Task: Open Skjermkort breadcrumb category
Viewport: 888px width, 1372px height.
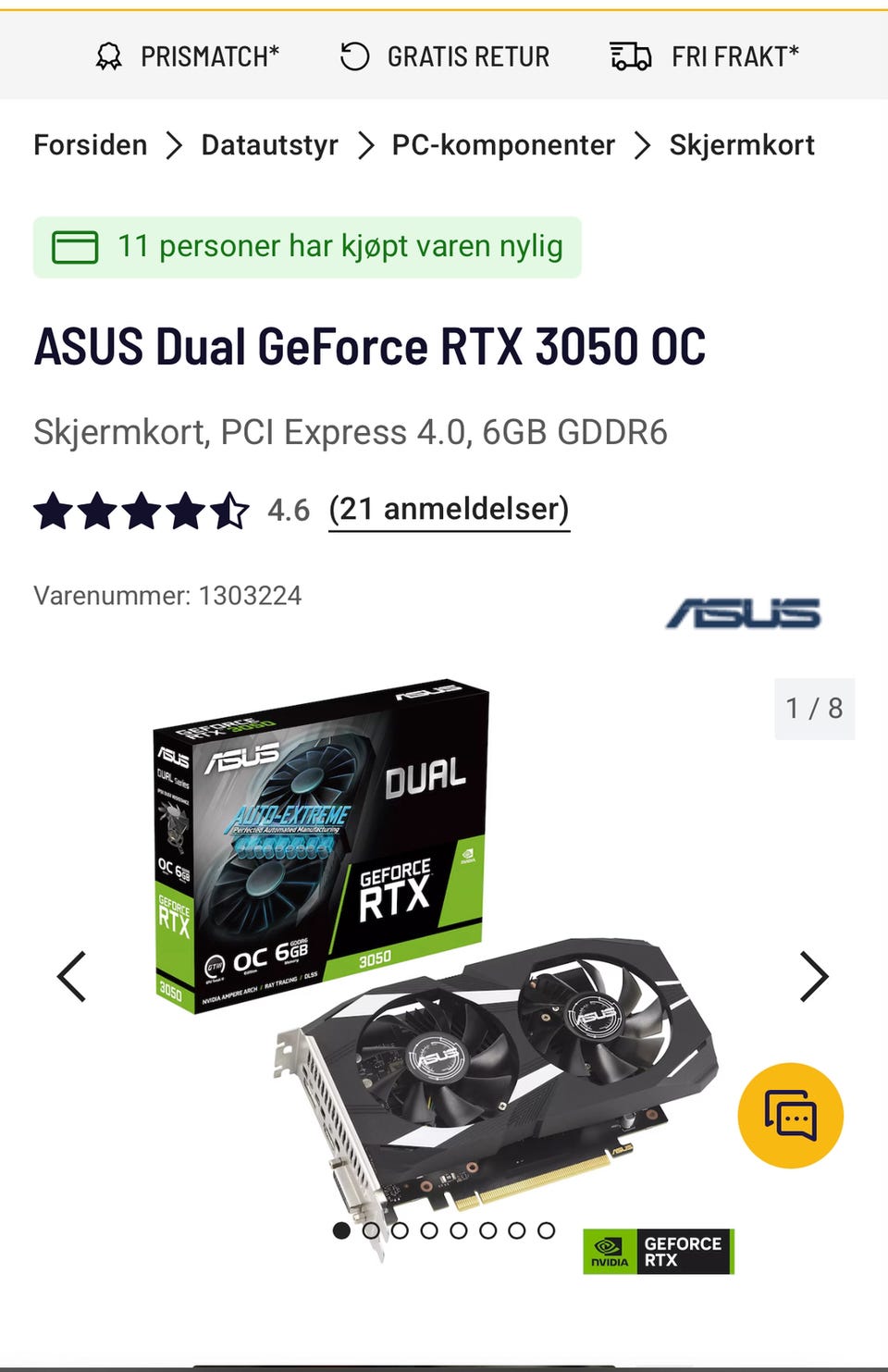Action: tap(742, 145)
